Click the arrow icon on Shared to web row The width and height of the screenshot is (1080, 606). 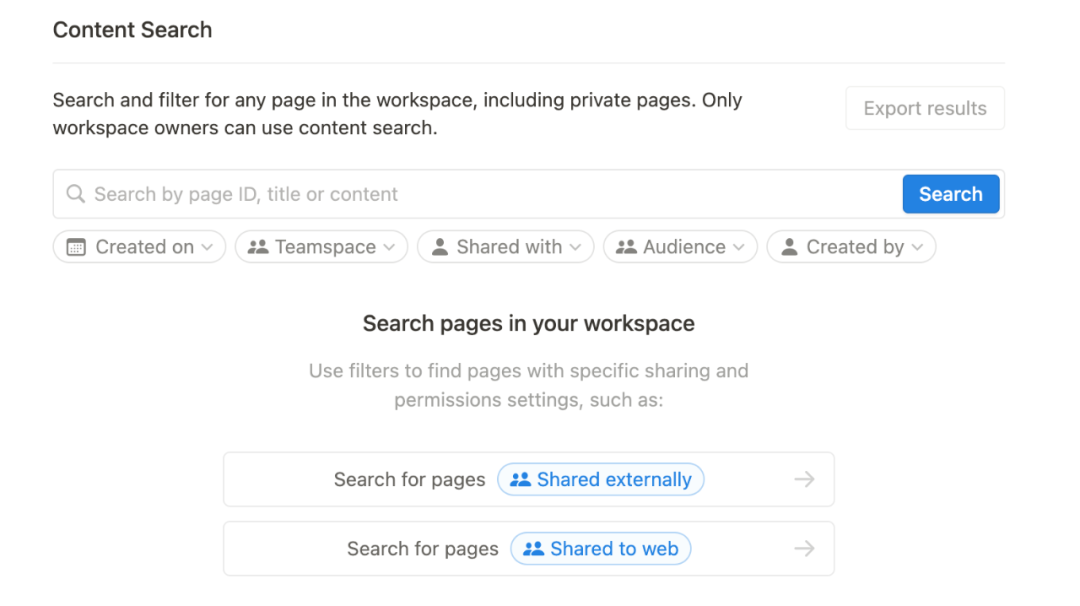point(804,549)
